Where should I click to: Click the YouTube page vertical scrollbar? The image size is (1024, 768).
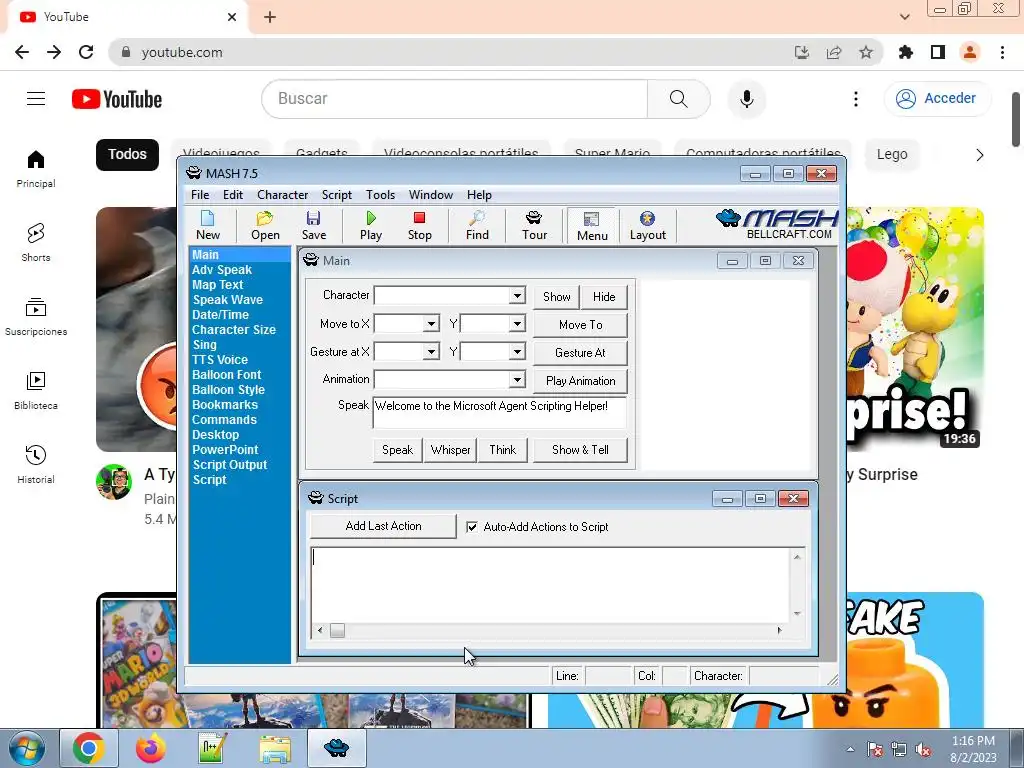tap(1016, 119)
